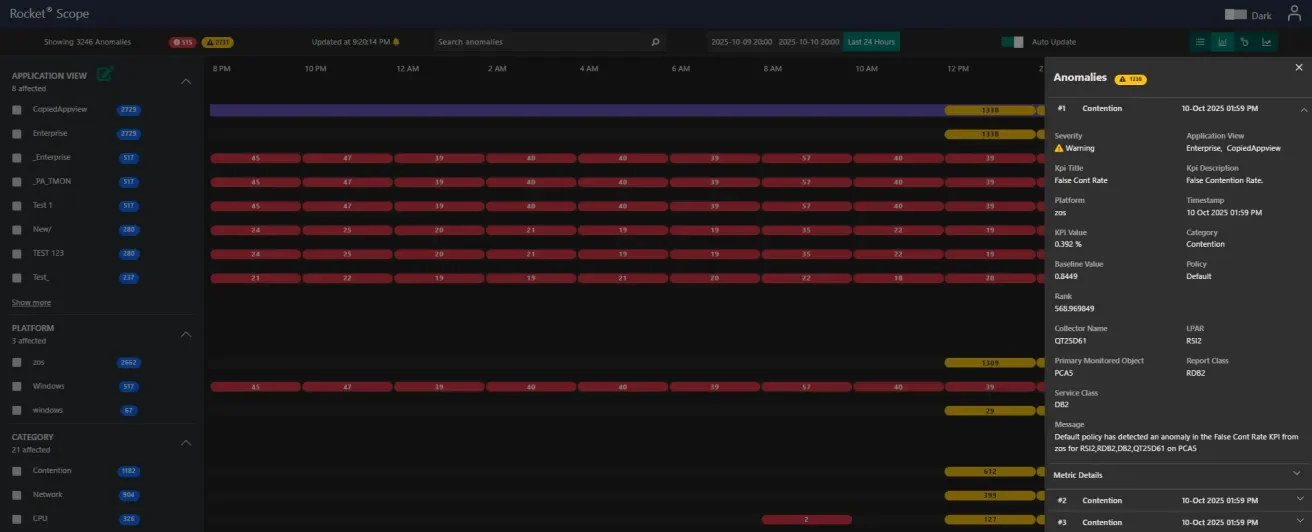Check the lowercase windows platform checkbox
This screenshot has width=1312, height=532.
17,410
